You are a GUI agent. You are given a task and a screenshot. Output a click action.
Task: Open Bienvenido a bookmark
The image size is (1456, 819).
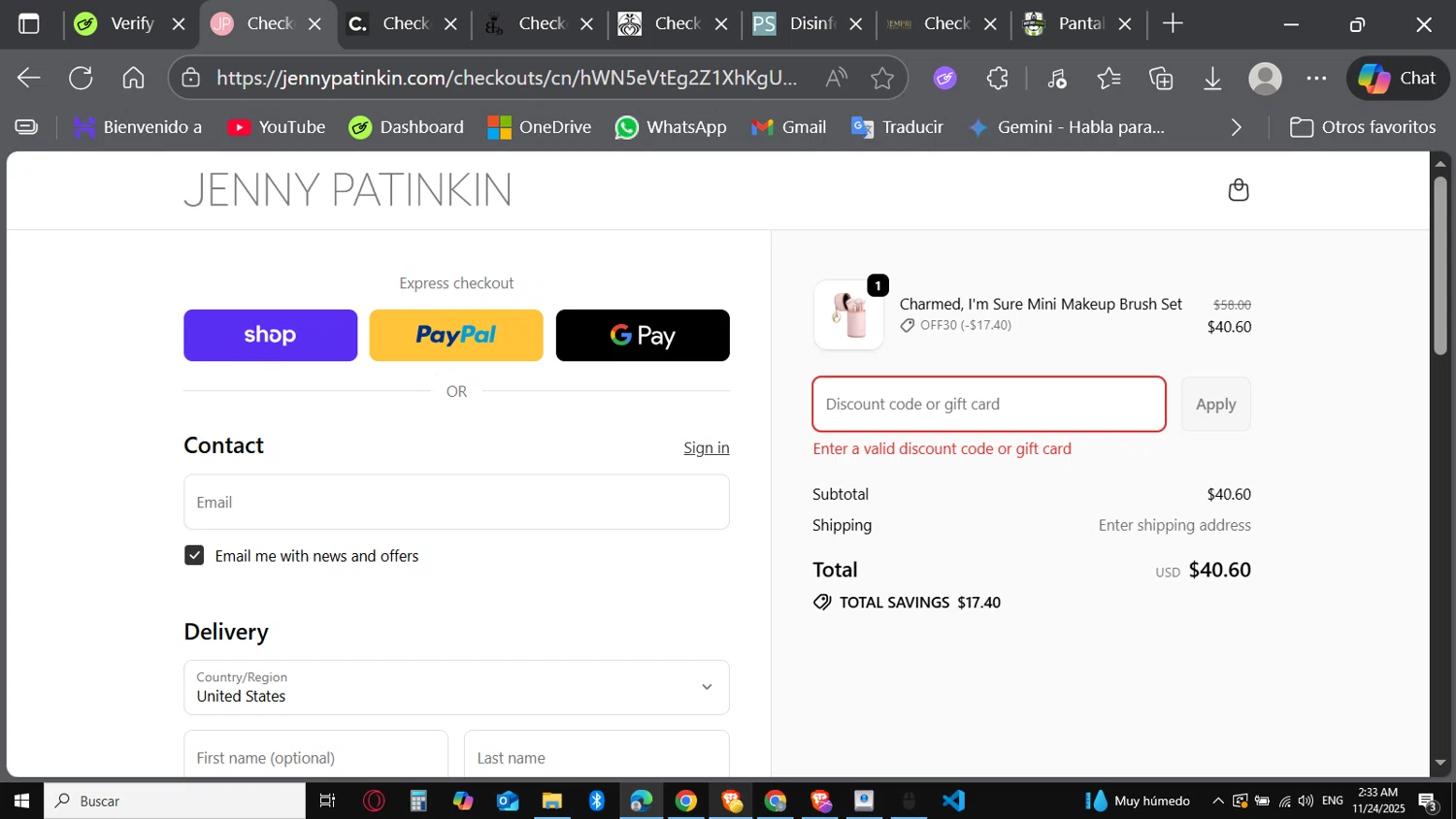coord(138,127)
